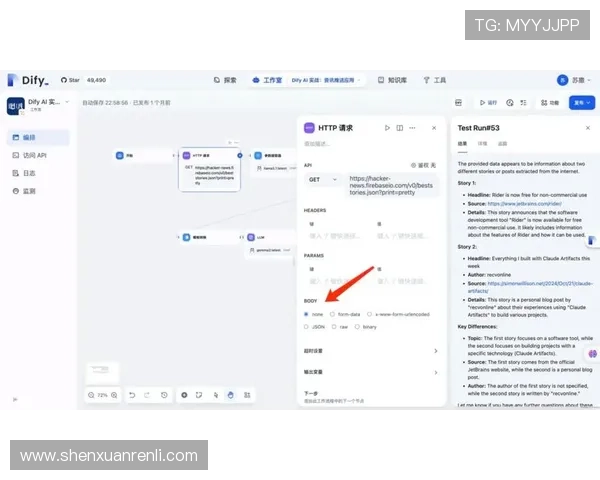Screen dimensions: 600x480
Task: Expand the 输出变量 (output variables) section
Action: 370,372
